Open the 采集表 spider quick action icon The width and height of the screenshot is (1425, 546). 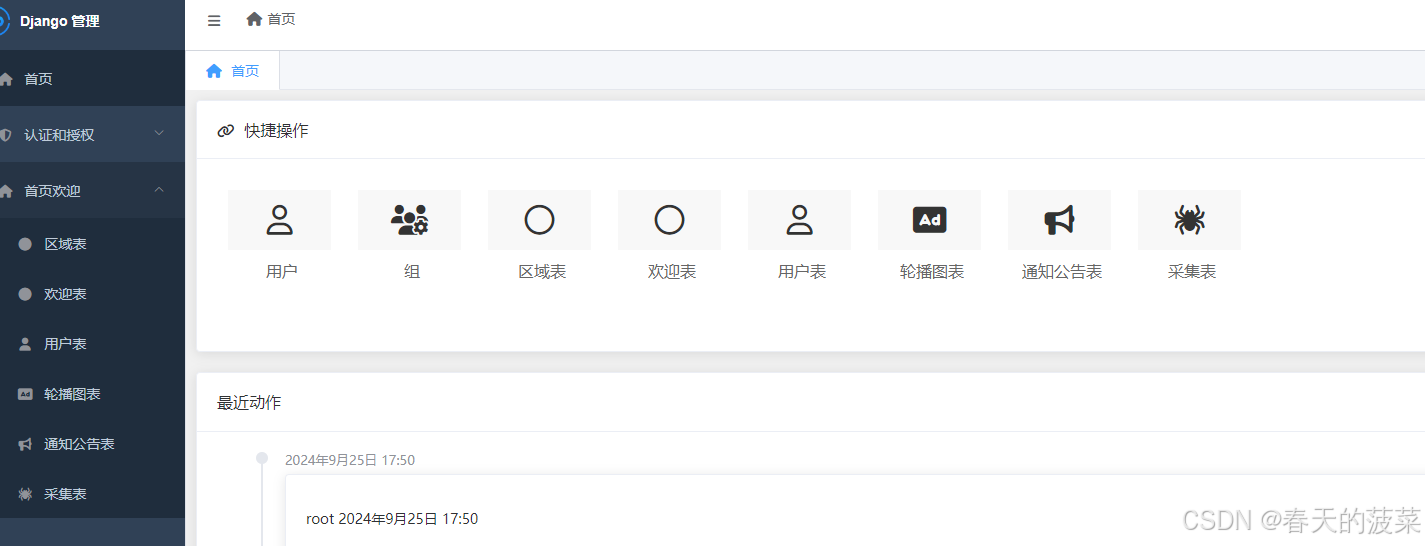(x=1190, y=220)
